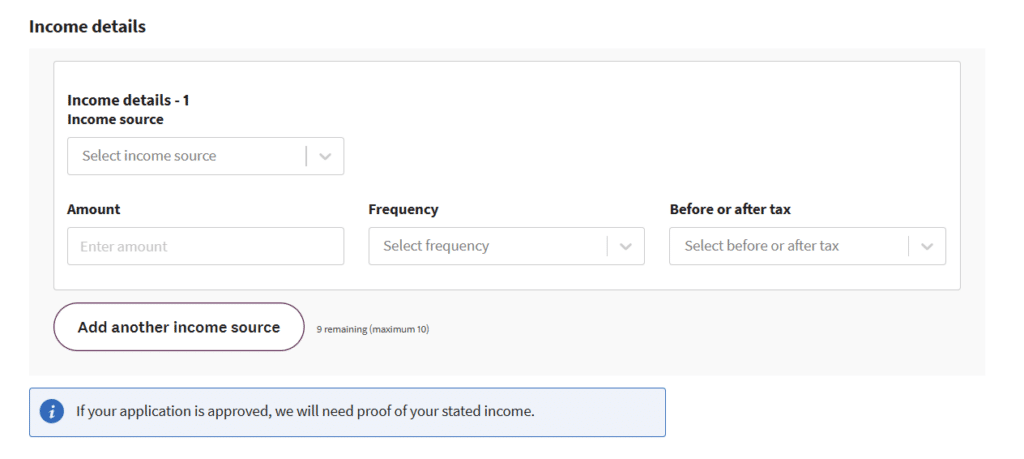Click the 9 remaining (maximum 10) text
1024x459 pixels.
click(373, 329)
